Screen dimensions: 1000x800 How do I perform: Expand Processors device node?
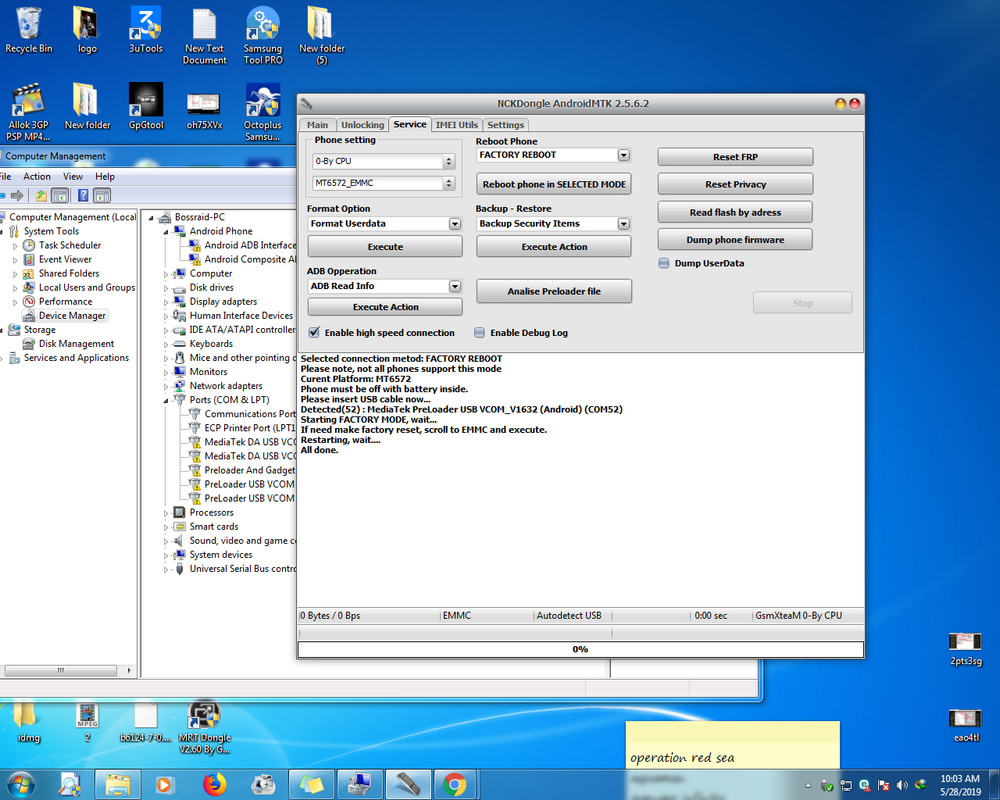pyautogui.click(x=166, y=513)
